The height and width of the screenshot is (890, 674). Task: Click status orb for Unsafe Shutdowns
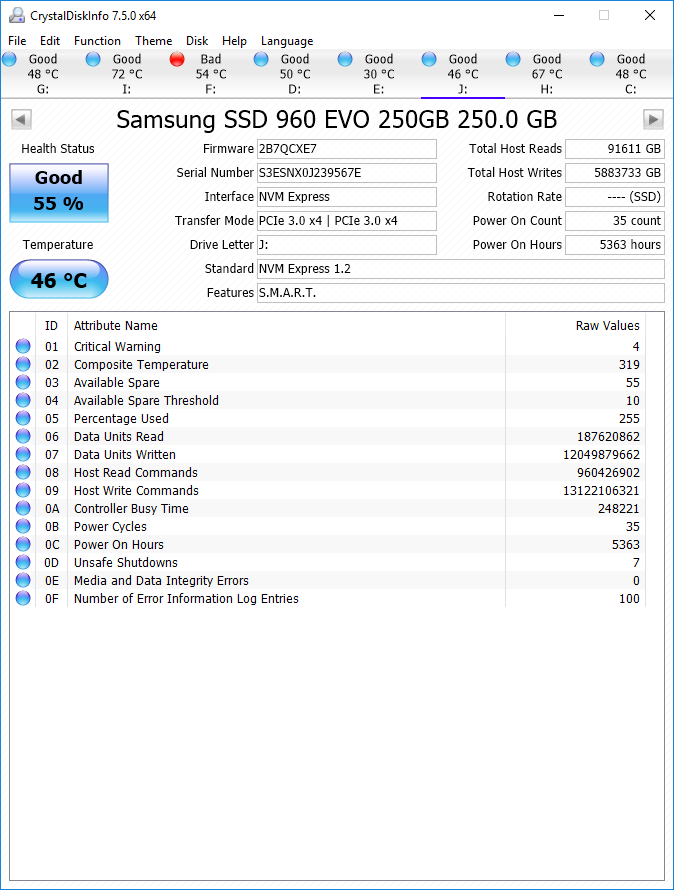(23, 562)
